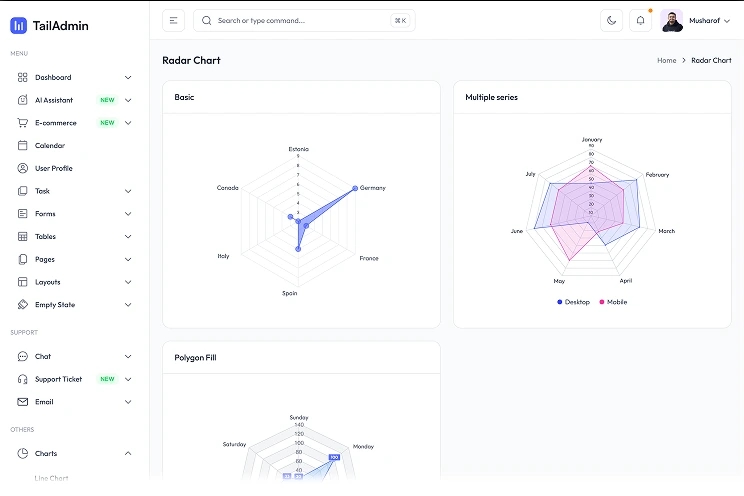Expand the Pages menu chevron

pyautogui.click(x=128, y=259)
